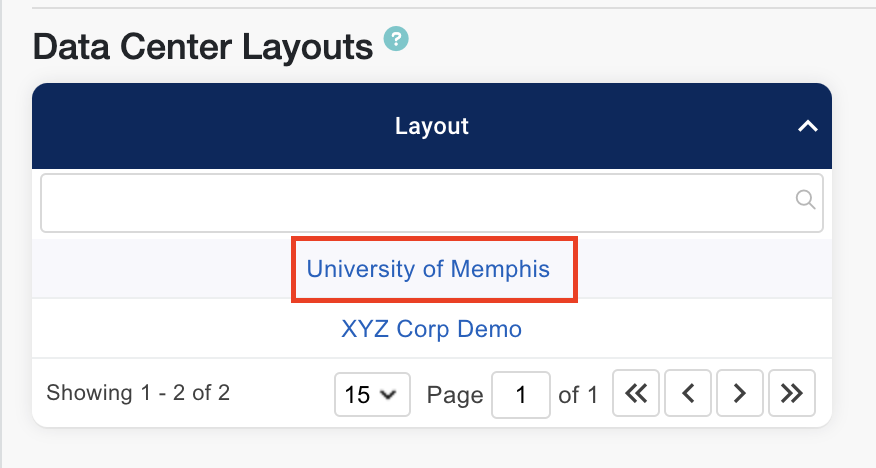
Task: Go to the previous page
Action: click(x=688, y=394)
